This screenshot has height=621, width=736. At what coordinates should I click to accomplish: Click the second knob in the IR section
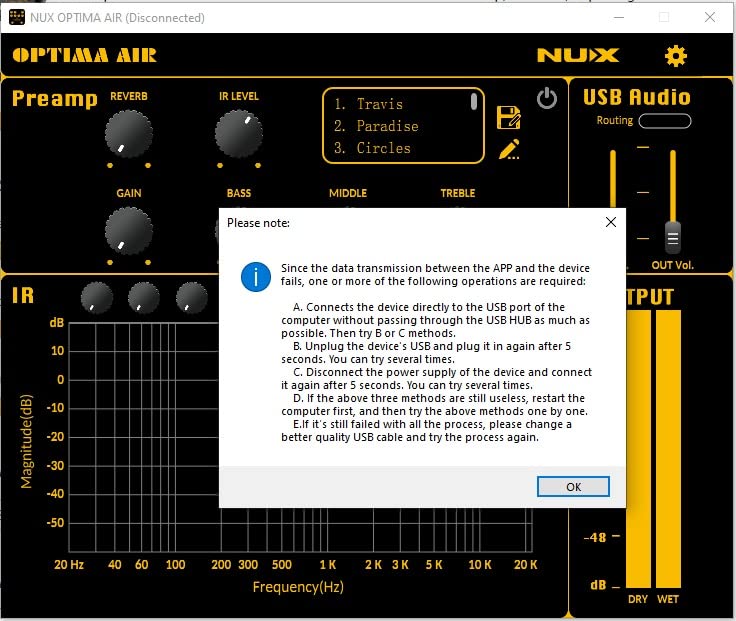(144, 298)
